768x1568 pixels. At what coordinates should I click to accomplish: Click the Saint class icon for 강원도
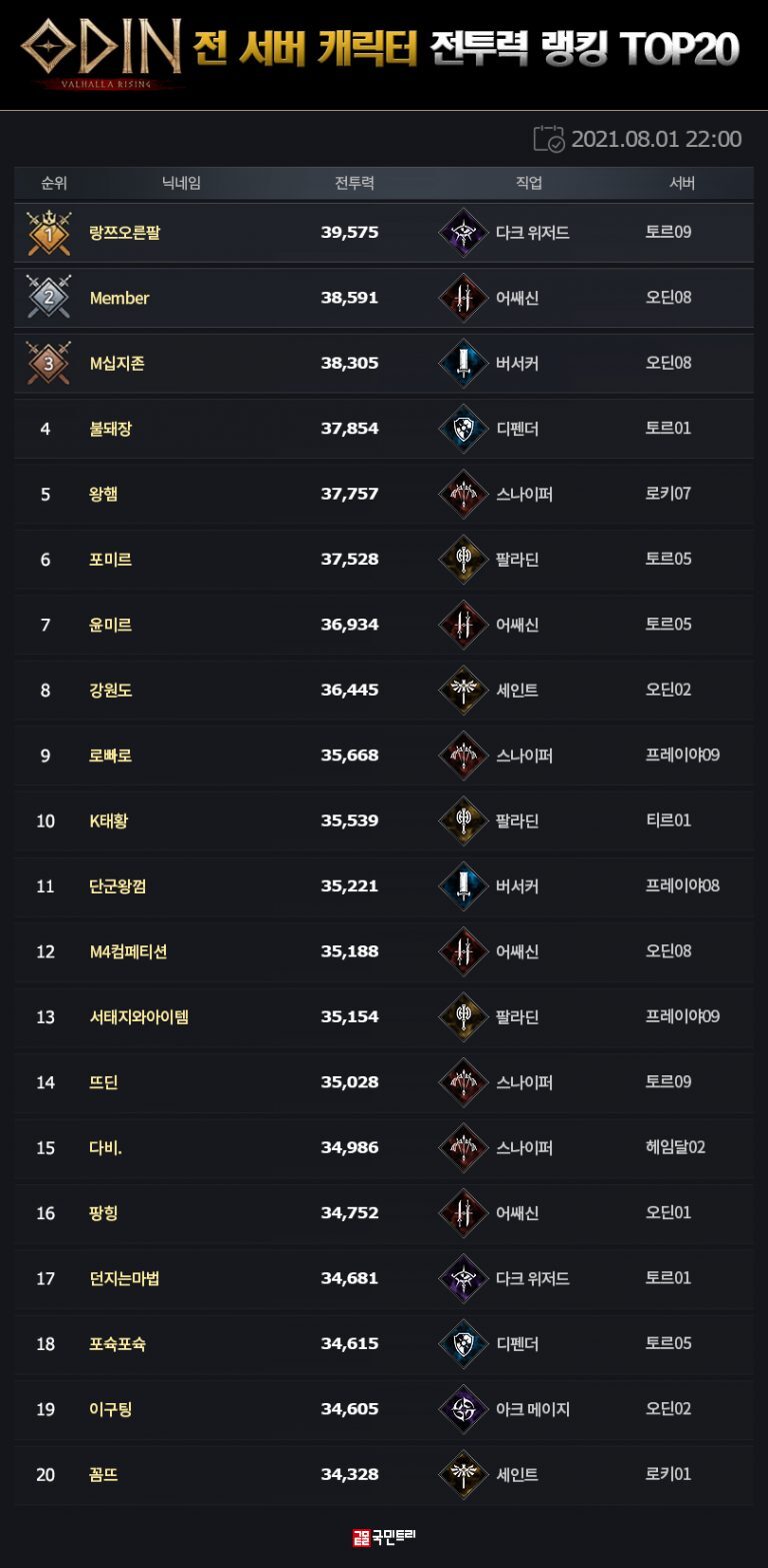coord(463,691)
